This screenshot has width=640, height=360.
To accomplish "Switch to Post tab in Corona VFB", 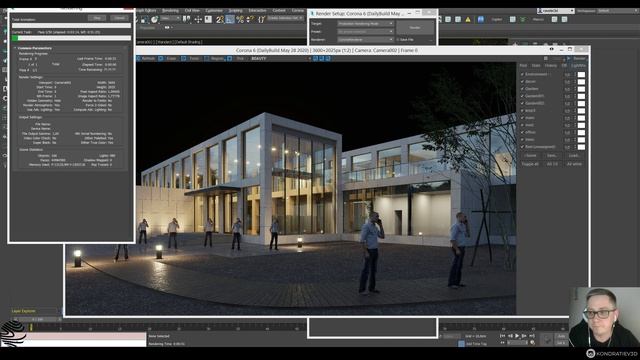I will (523, 65).
